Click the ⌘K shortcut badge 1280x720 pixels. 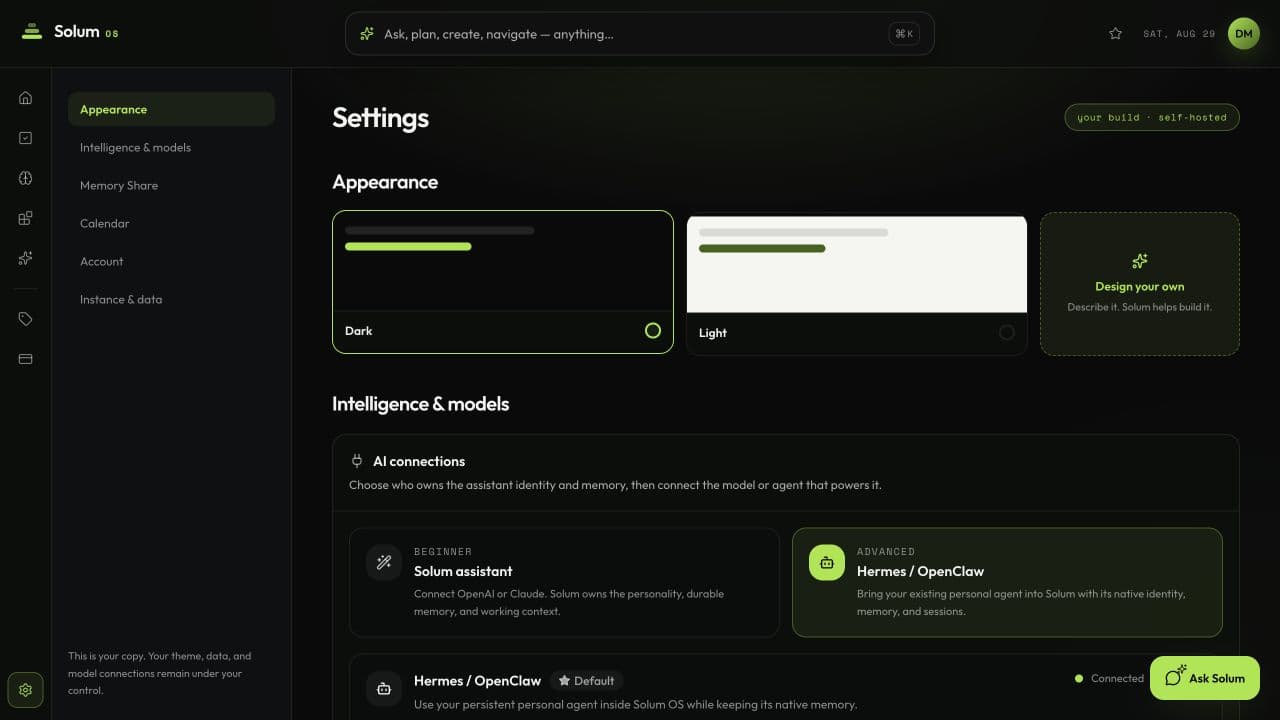coord(904,34)
